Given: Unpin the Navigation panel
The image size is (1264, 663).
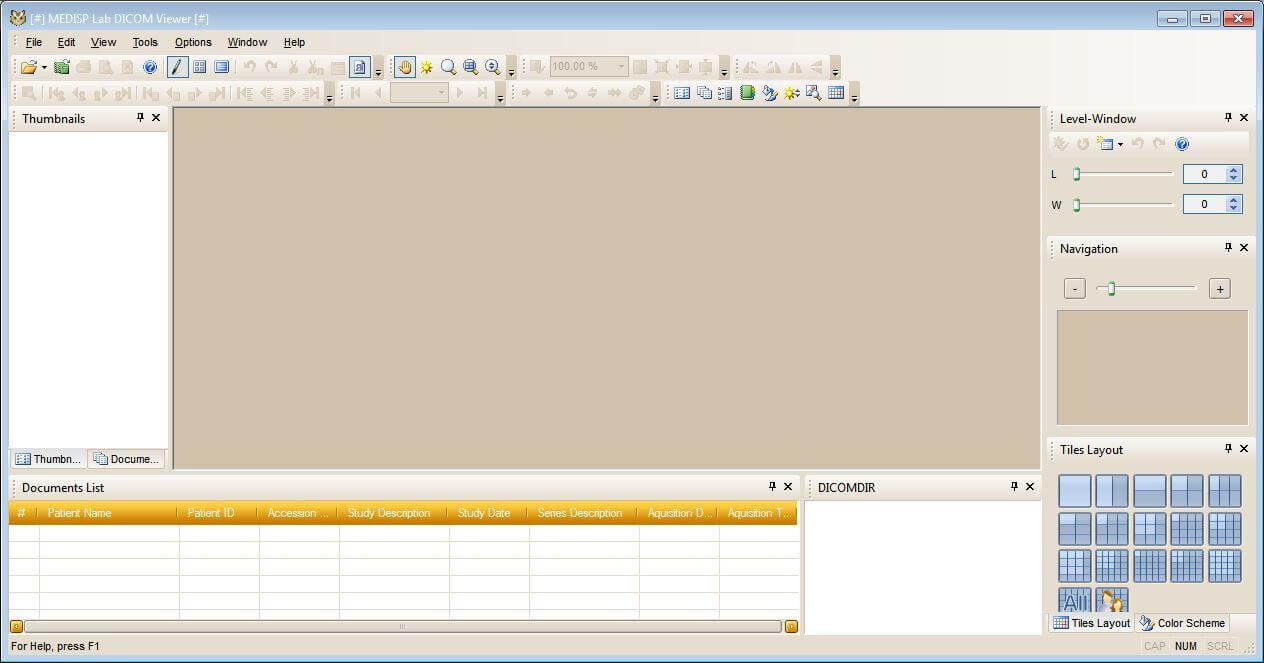Looking at the screenshot, I should coord(1228,247).
